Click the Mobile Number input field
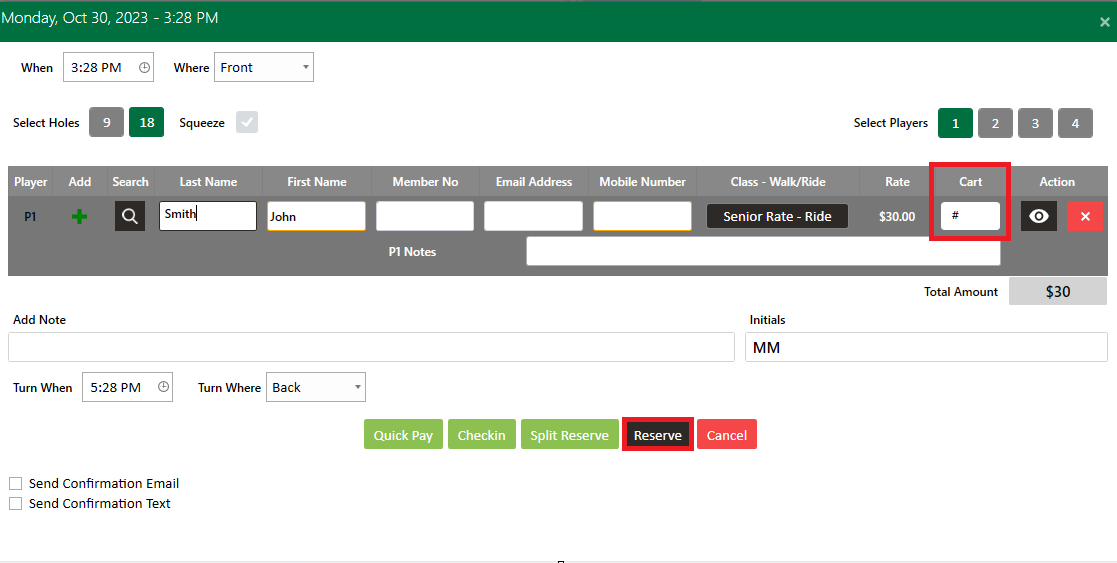 tap(642, 216)
